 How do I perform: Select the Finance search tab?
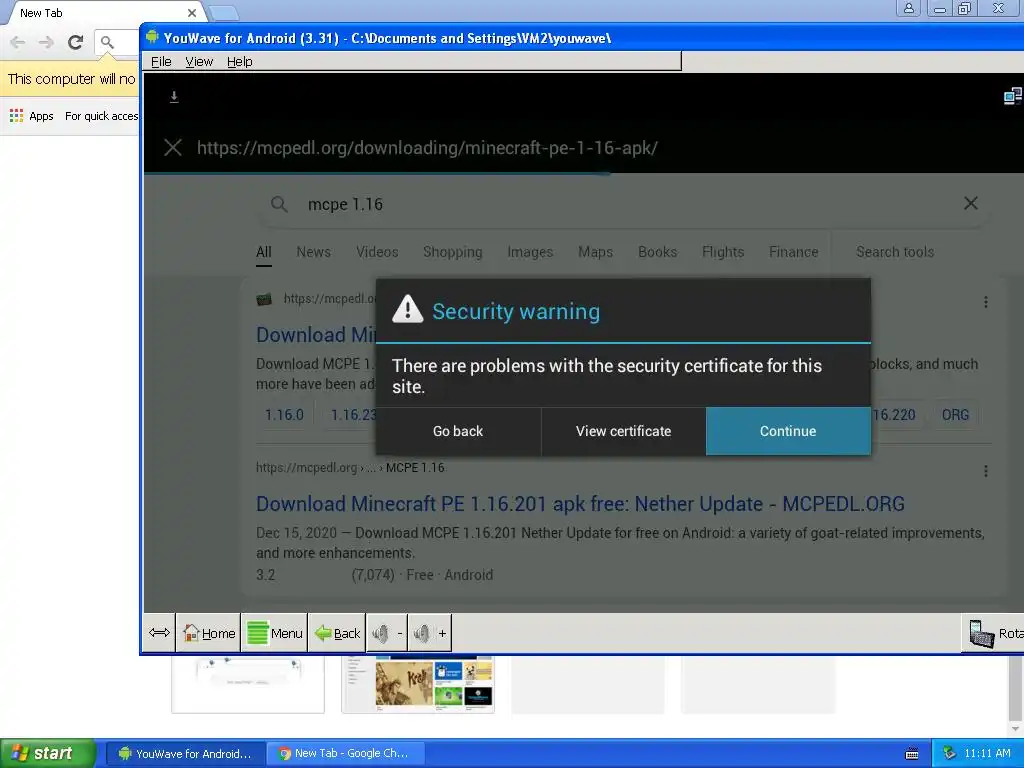click(793, 252)
